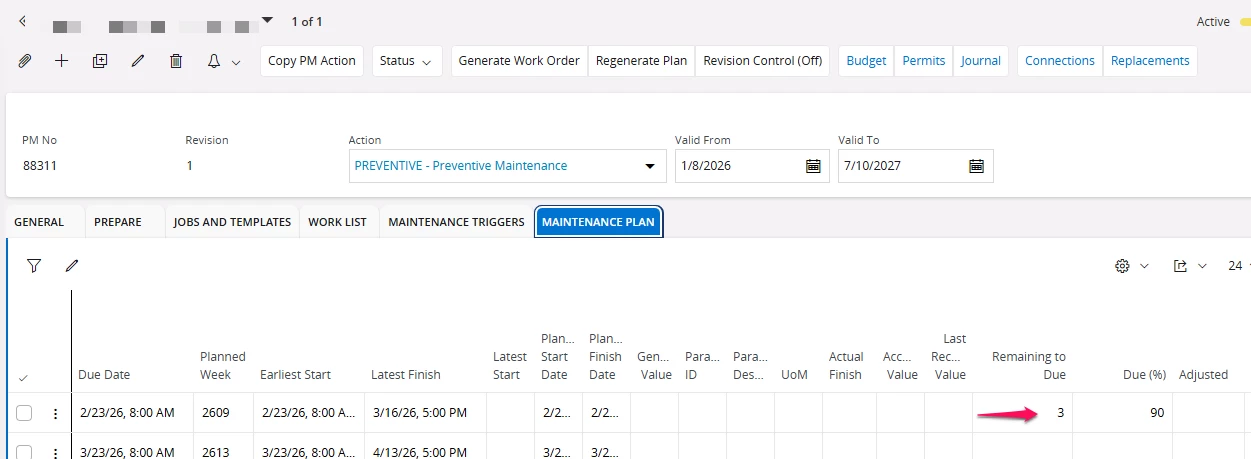This screenshot has height=459, width=1251.
Task: Open row menu for 2/23/26 row
Action: pos(55,413)
